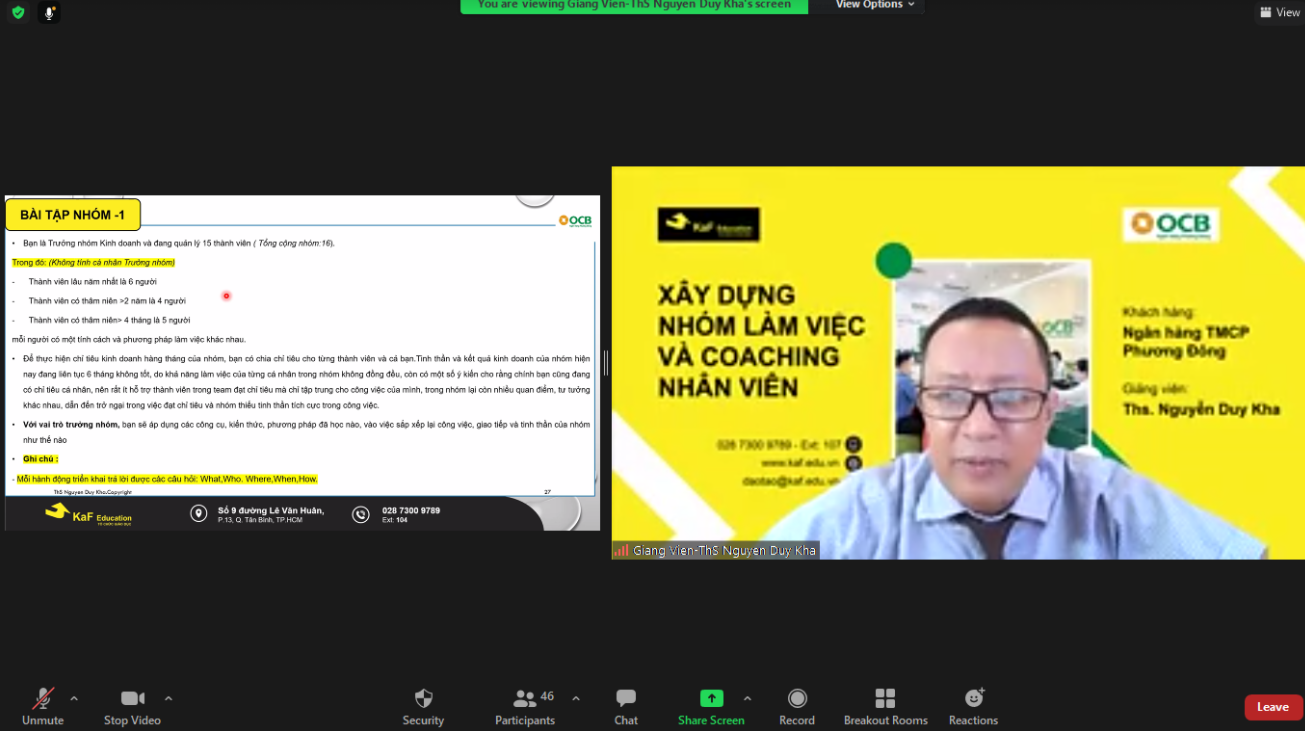The height and width of the screenshot is (731, 1305).
Task: Click the location pin icon in slide footer
Action: (199, 514)
